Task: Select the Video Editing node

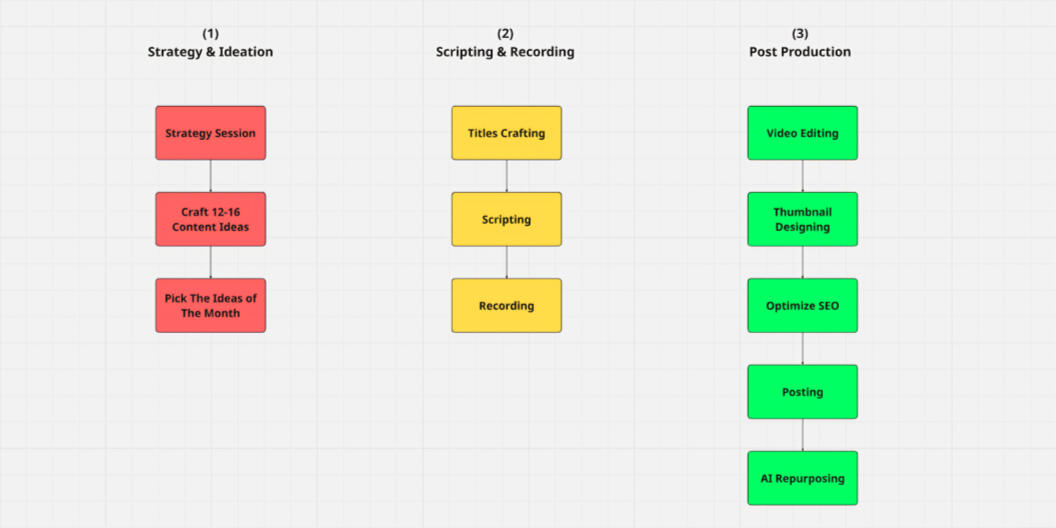Action: pyautogui.click(x=802, y=133)
